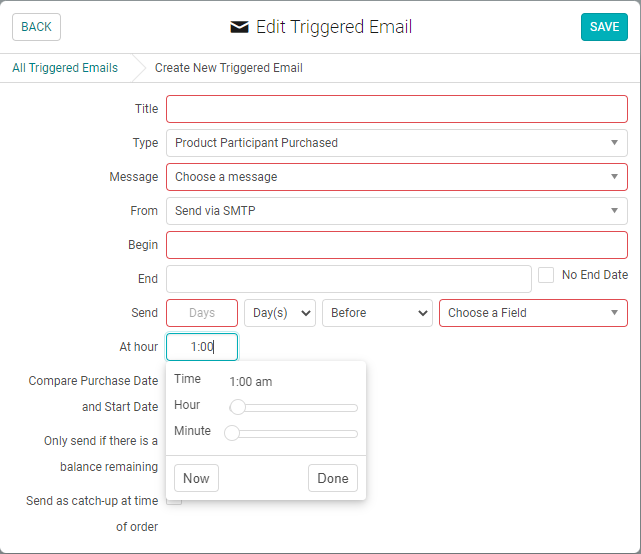This screenshot has height=554, width=641.
Task: Click the Minute slider handle
Action: (x=232, y=433)
